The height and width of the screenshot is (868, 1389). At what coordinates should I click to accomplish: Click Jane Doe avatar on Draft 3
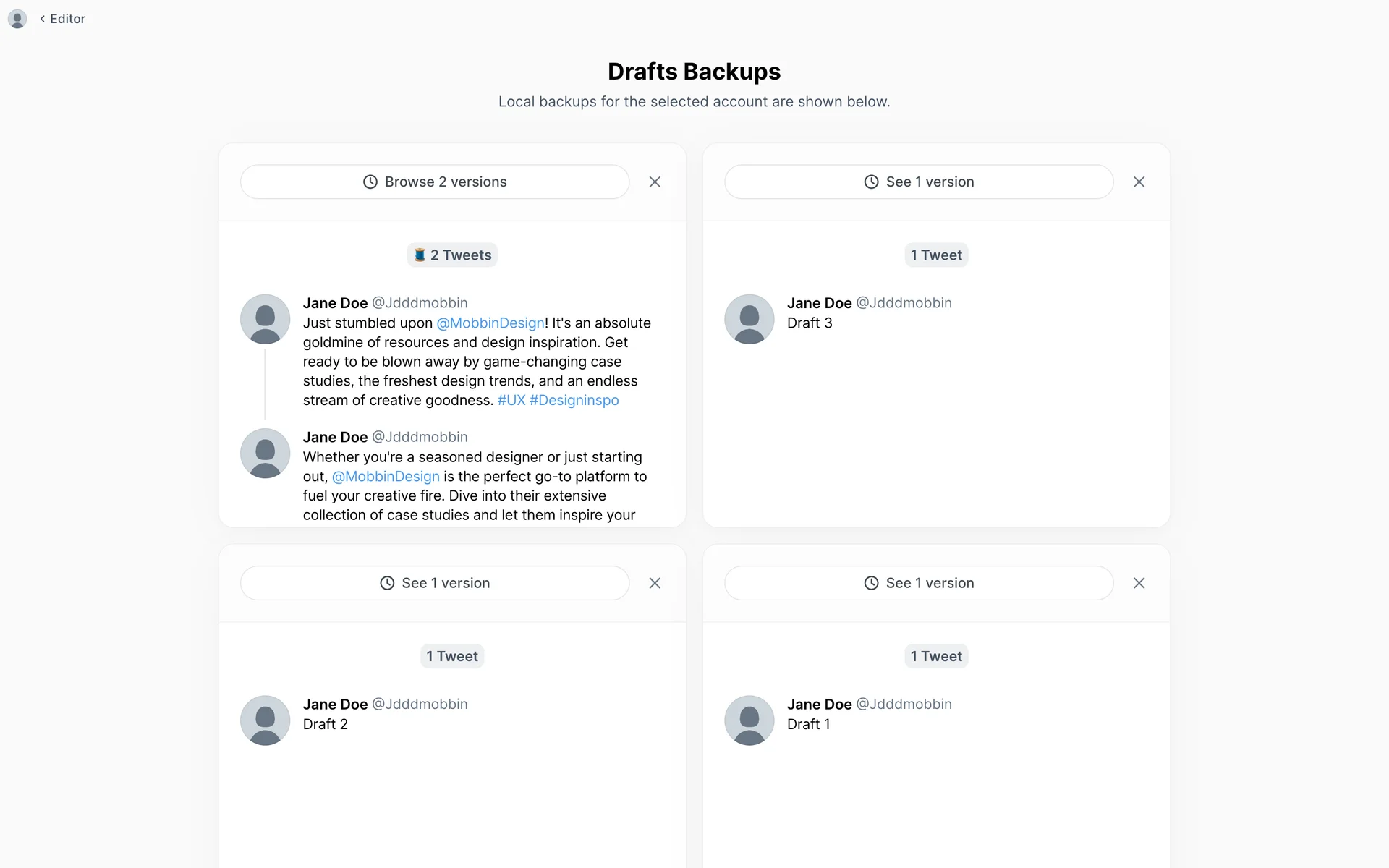tap(749, 319)
